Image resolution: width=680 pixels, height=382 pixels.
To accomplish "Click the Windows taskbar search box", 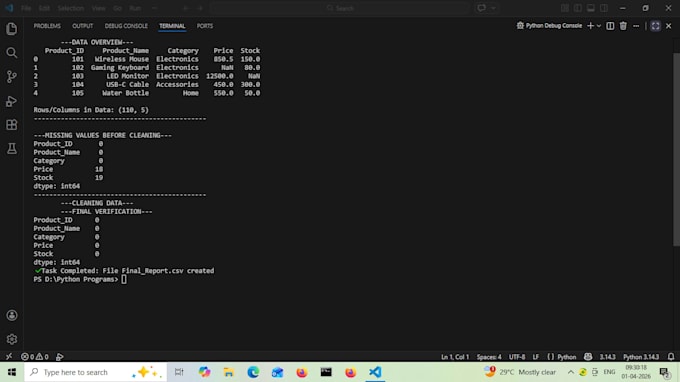I will click(x=95, y=372).
